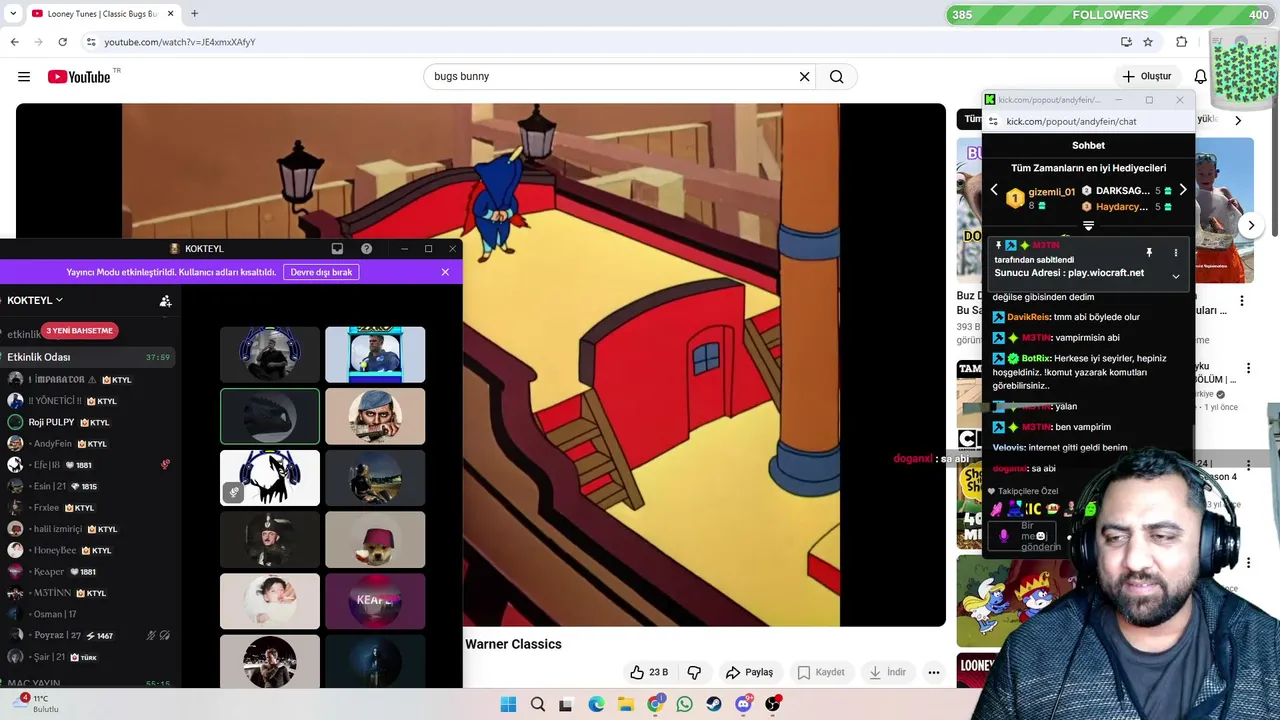Click the green-bordered speaking participant tile
This screenshot has height=720, width=1280.
click(x=270, y=416)
